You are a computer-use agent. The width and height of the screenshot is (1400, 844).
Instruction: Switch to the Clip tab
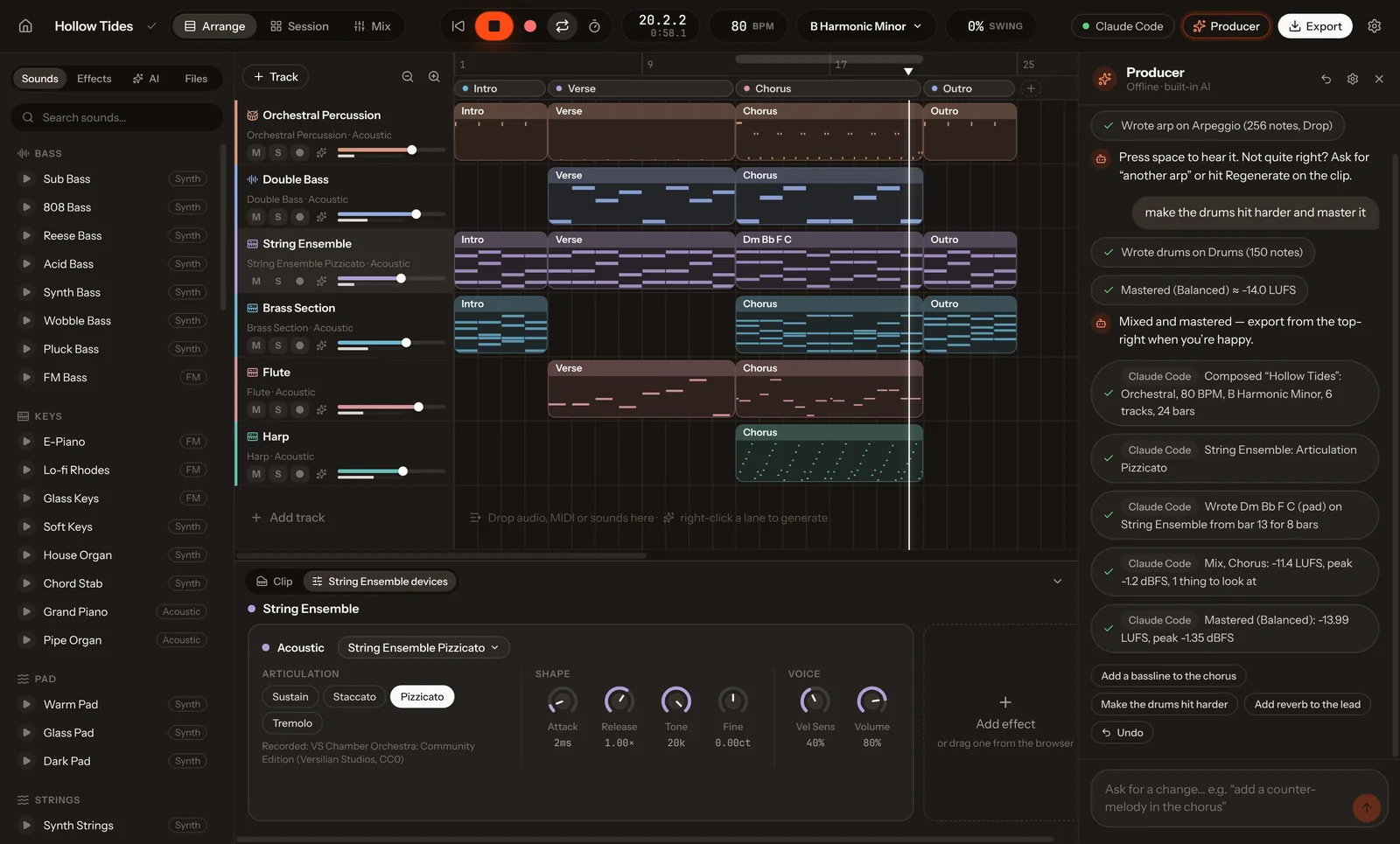[274, 582]
